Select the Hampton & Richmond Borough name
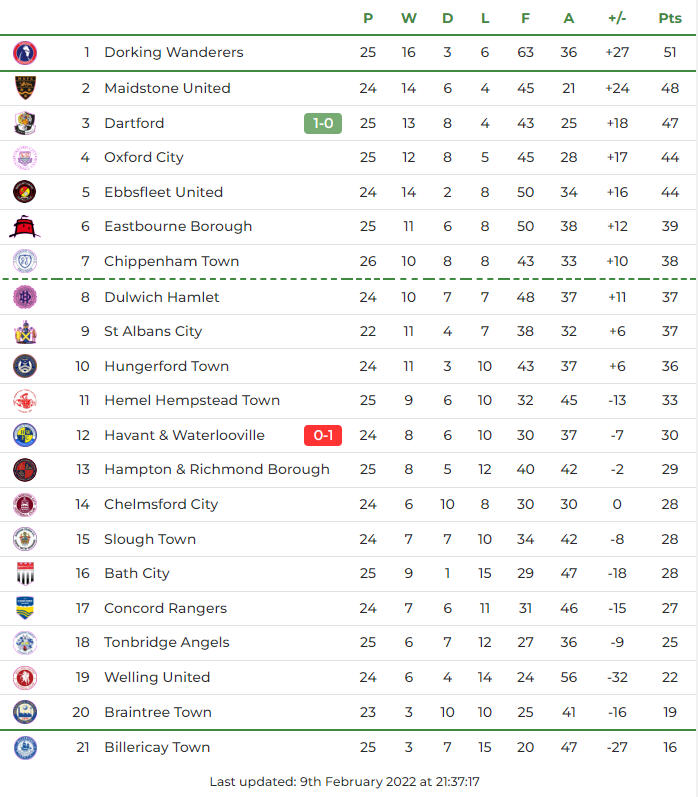 point(216,469)
